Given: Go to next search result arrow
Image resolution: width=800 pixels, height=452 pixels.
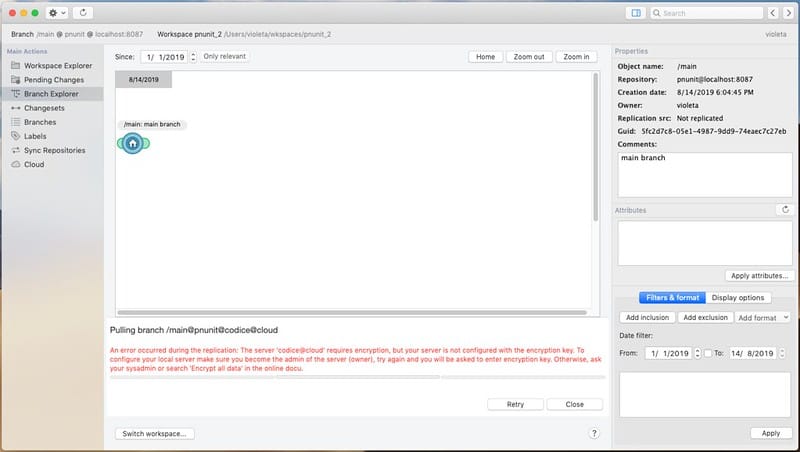Looking at the screenshot, I should pos(788,13).
